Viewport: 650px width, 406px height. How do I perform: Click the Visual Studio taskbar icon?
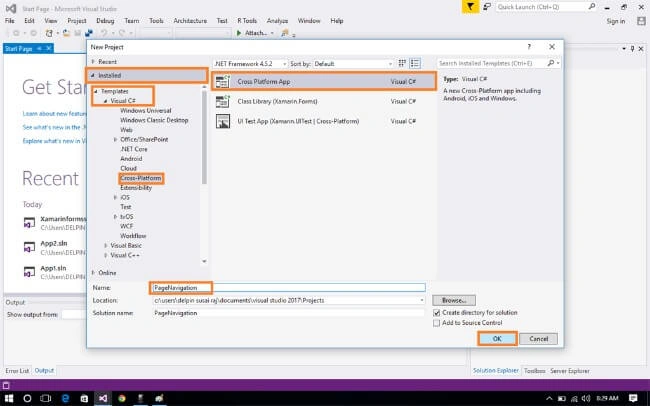tap(103, 398)
